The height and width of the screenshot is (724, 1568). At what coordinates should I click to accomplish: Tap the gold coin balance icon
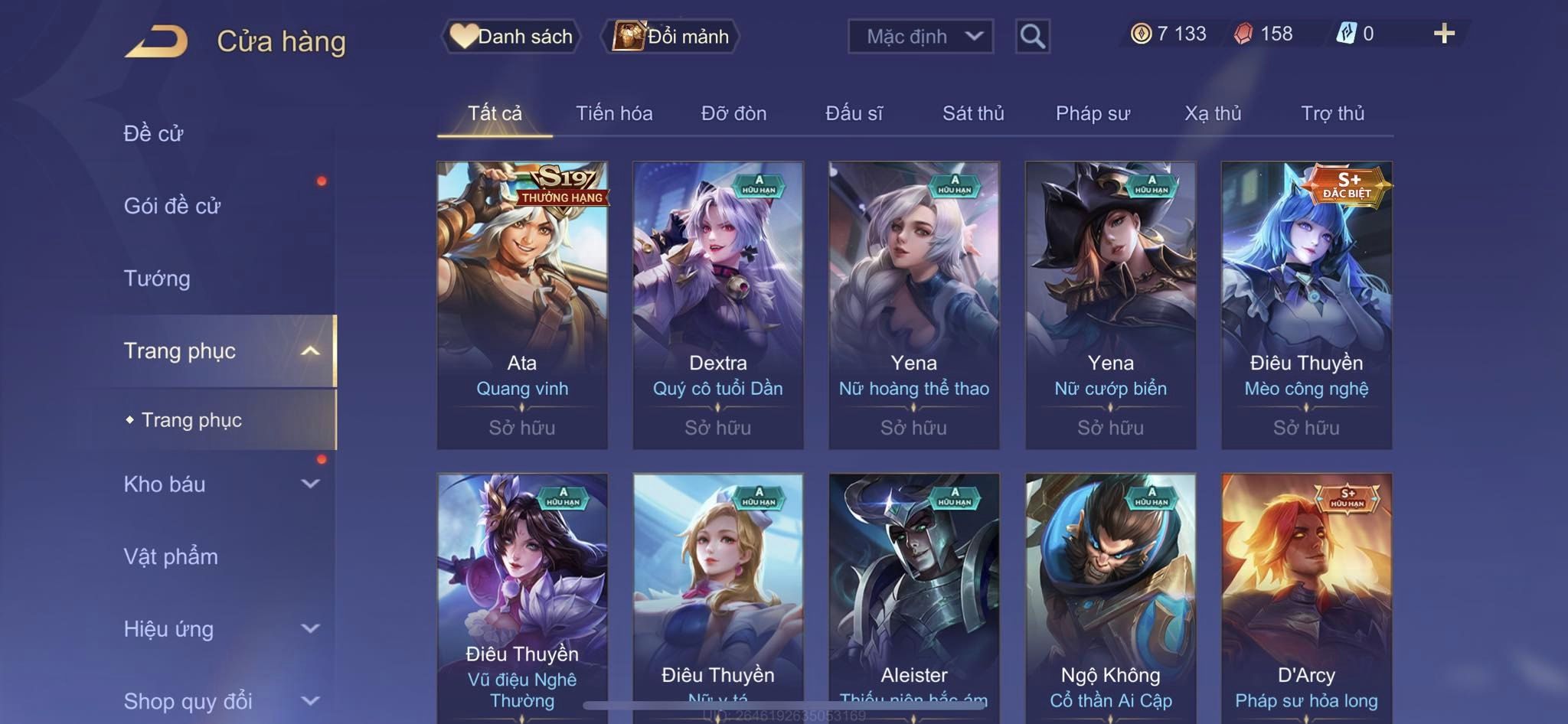pyautogui.click(x=1141, y=34)
